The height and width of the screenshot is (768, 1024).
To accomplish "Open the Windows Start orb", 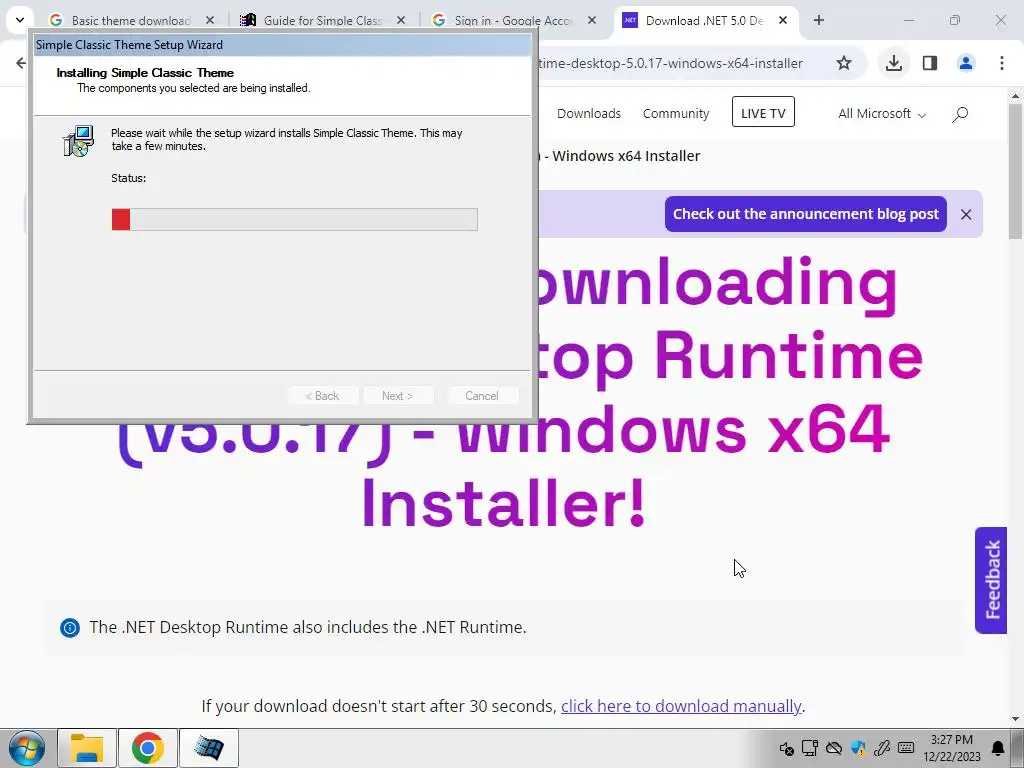I will [27, 748].
